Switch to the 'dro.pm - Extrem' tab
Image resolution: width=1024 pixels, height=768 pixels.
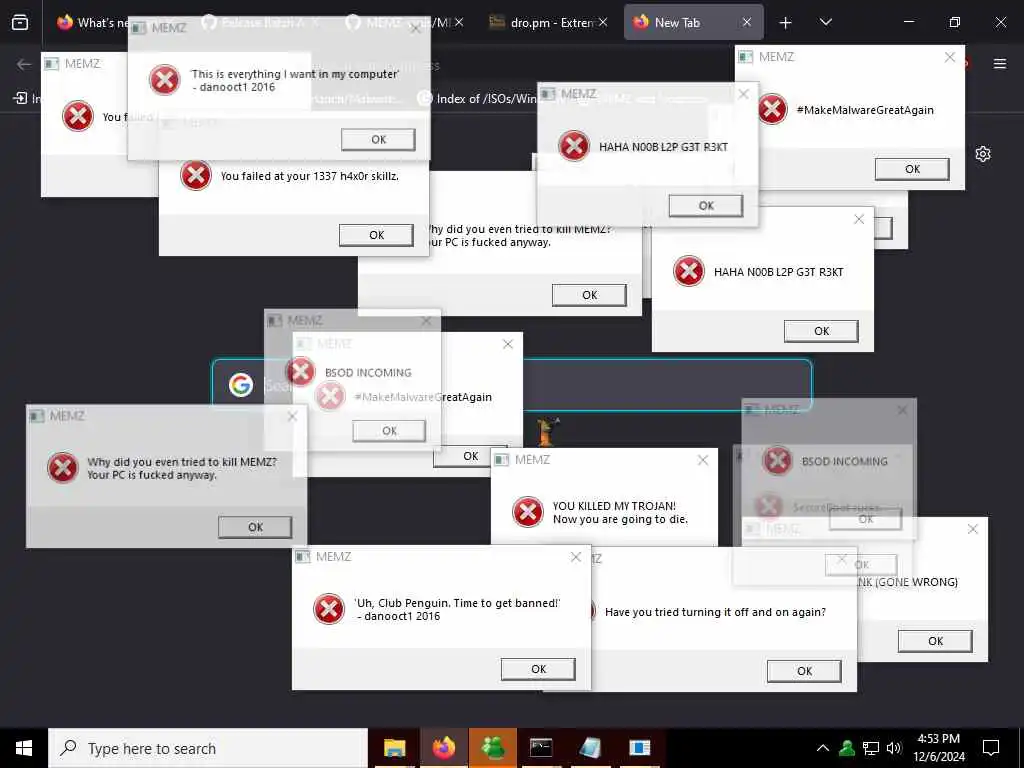[549, 23]
